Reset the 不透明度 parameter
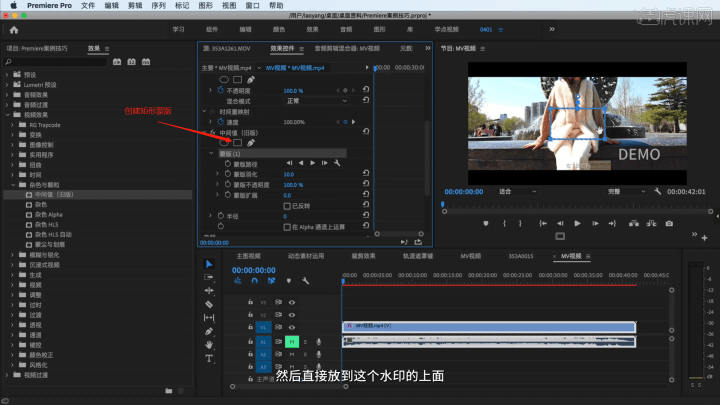Screen dimensions: 720x405 coord(366,90)
